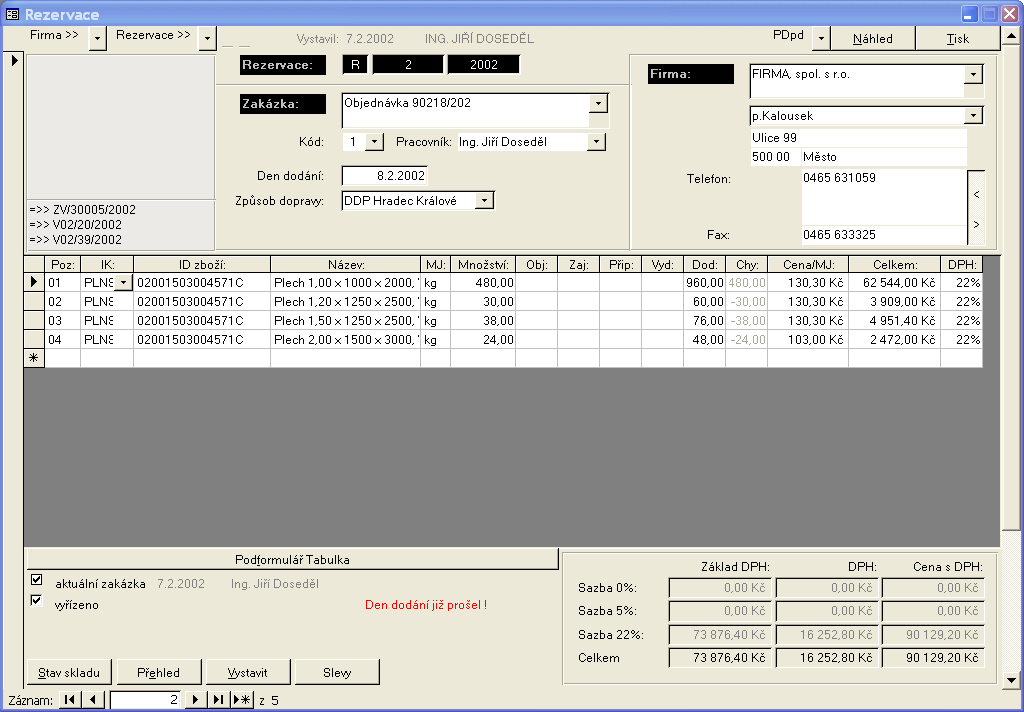
Task: Open the Způsob dopravy dropdown
Action: (484, 201)
